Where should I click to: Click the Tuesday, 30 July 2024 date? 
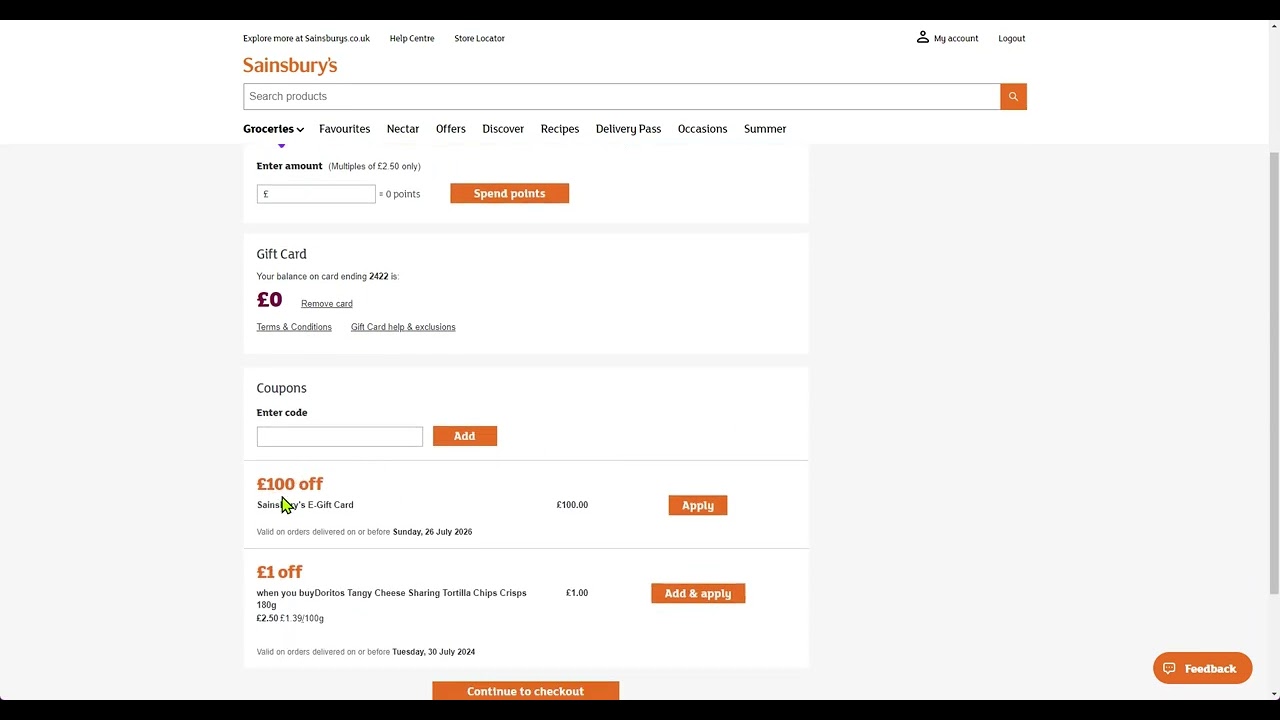point(434,652)
